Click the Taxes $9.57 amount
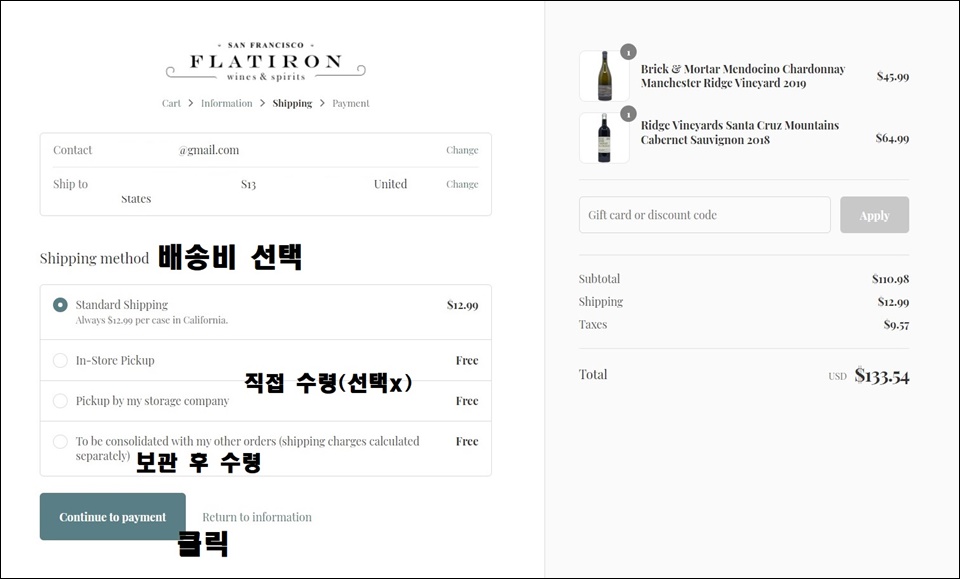 coord(896,325)
